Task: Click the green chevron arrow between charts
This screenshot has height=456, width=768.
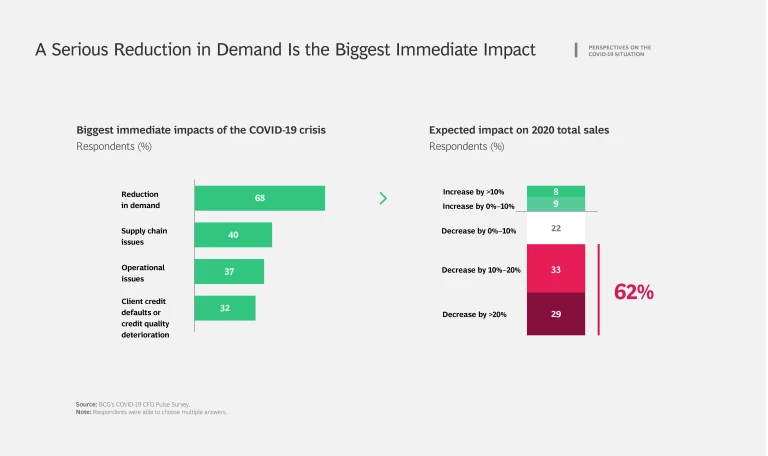Action: 383,198
